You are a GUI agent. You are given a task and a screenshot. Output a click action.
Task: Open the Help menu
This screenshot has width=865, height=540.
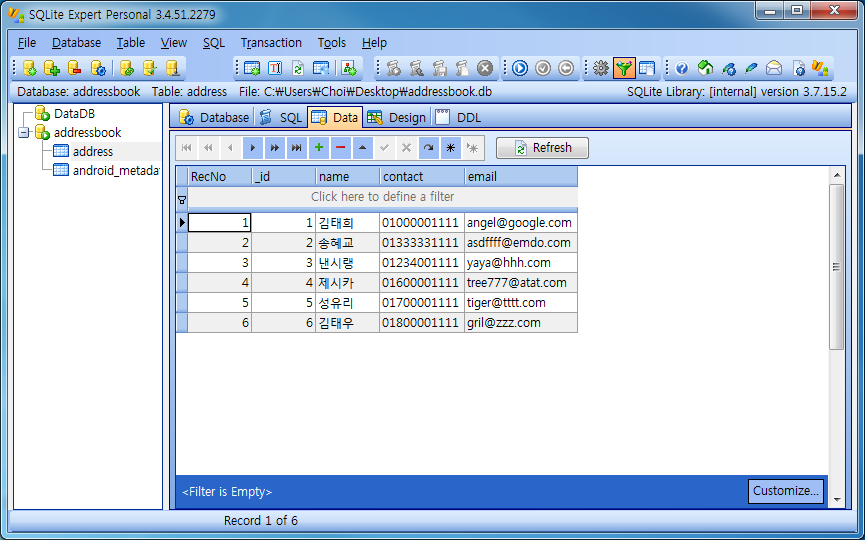[374, 43]
